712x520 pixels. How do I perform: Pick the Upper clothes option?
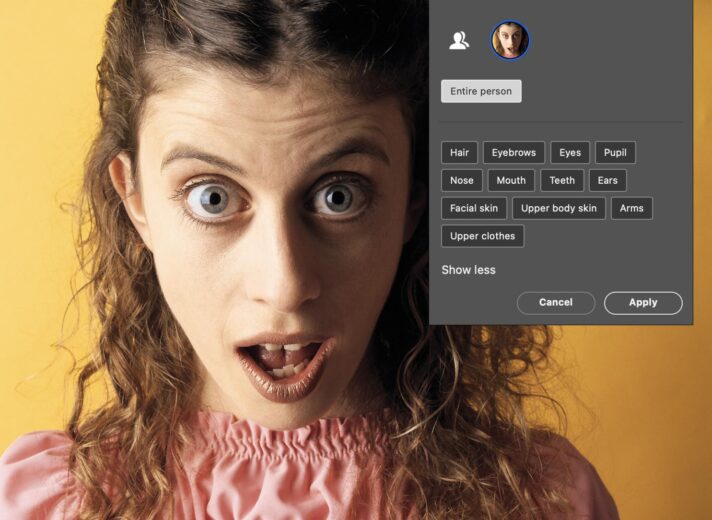482,237
